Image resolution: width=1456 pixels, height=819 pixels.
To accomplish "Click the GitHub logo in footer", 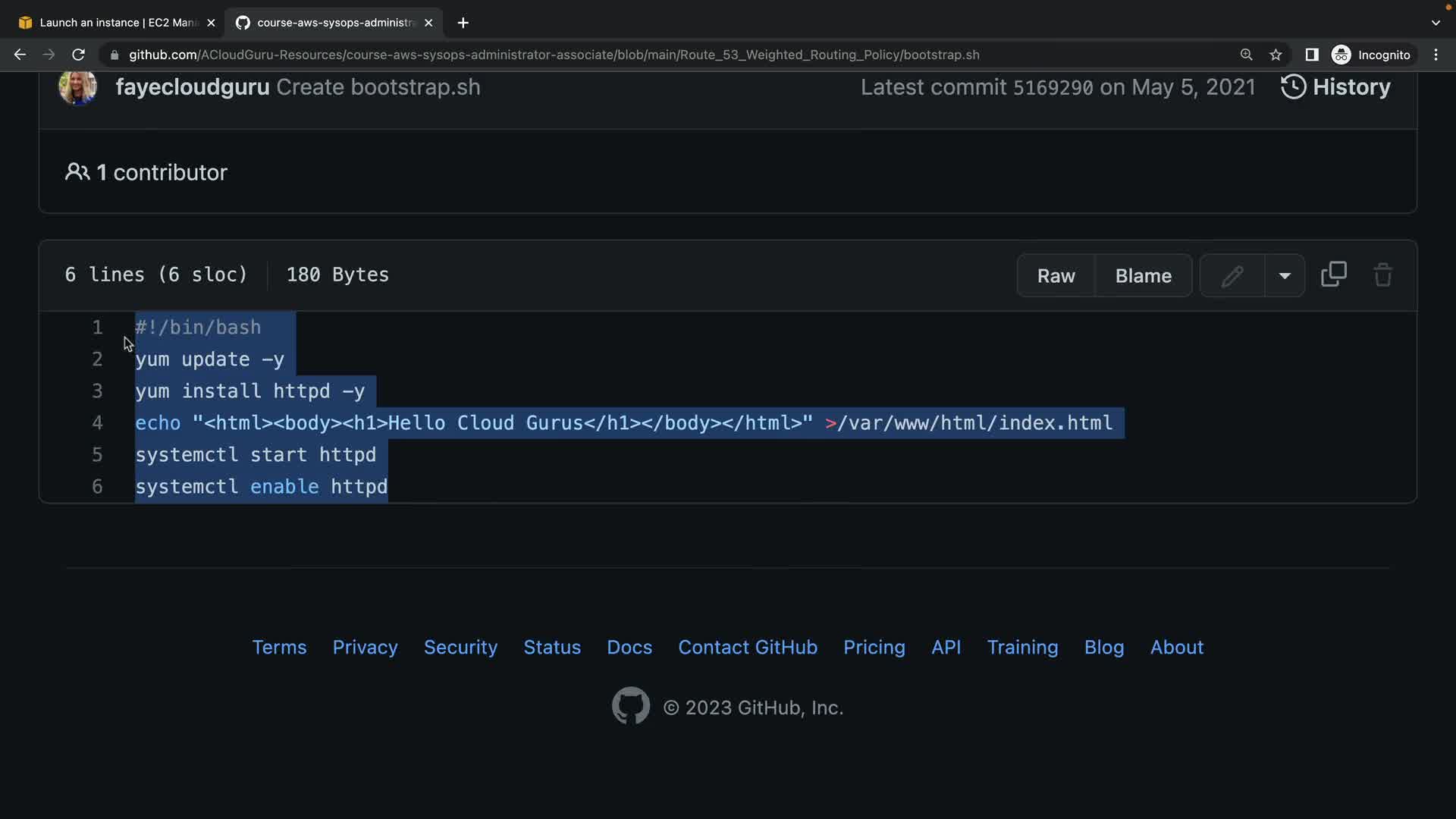I will pyautogui.click(x=630, y=706).
